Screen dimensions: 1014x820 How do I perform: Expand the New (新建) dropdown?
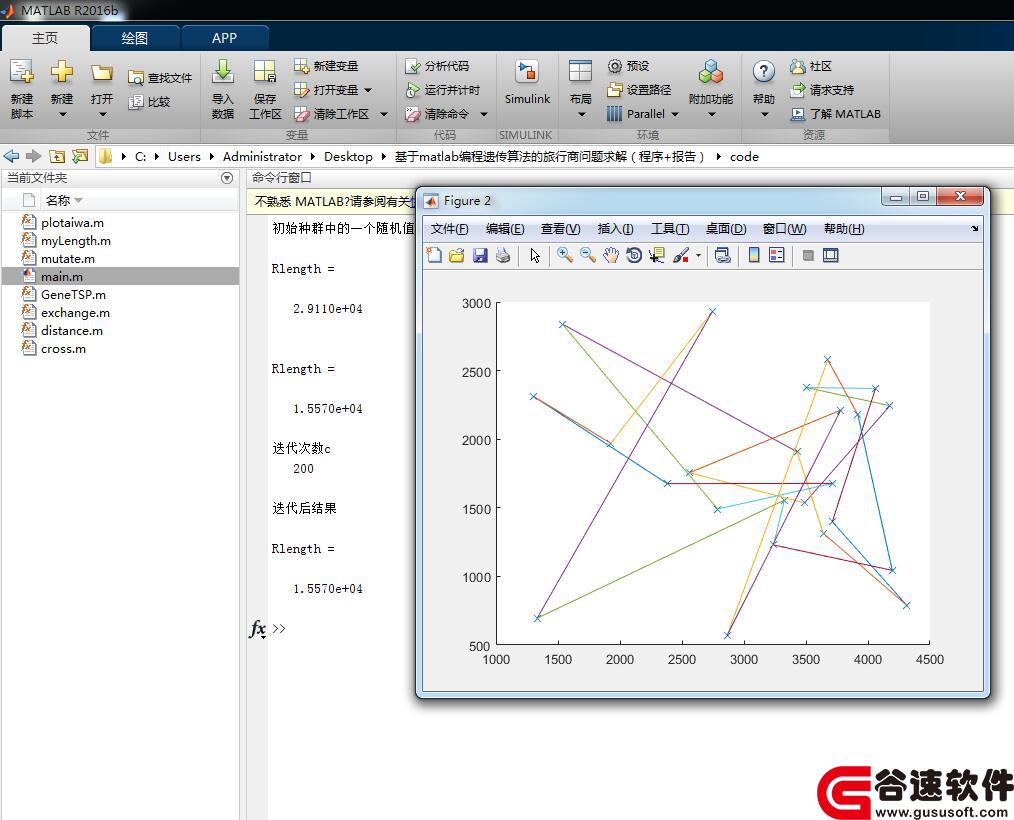(x=62, y=114)
